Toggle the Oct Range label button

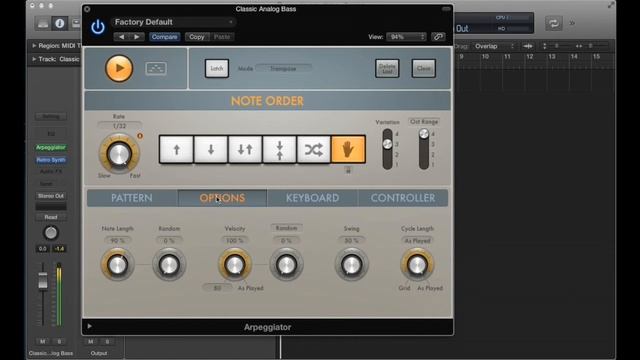(x=424, y=122)
